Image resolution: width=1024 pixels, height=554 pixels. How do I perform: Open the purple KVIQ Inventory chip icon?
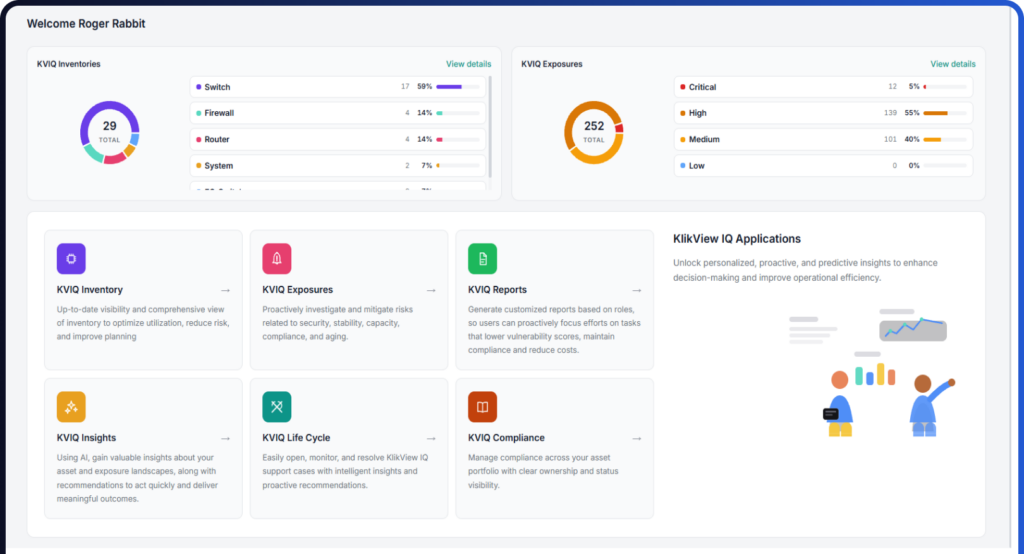(71, 259)
